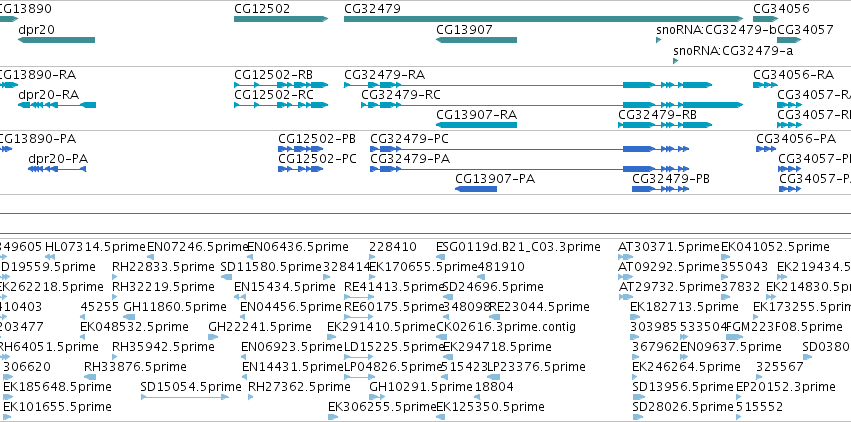Open the snoRNA:CG32479-a feature label
This screenshot has width=851, height=422.
[733, 50]
